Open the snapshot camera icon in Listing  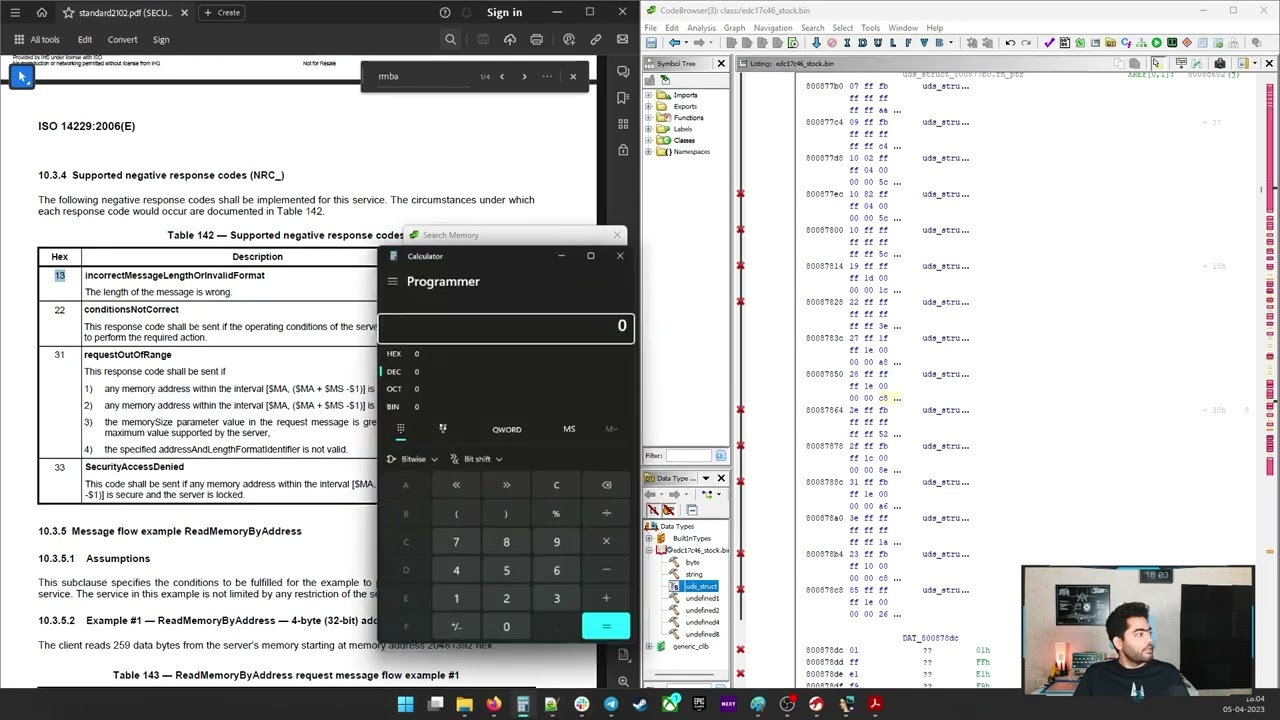(x=1220, y=63)
